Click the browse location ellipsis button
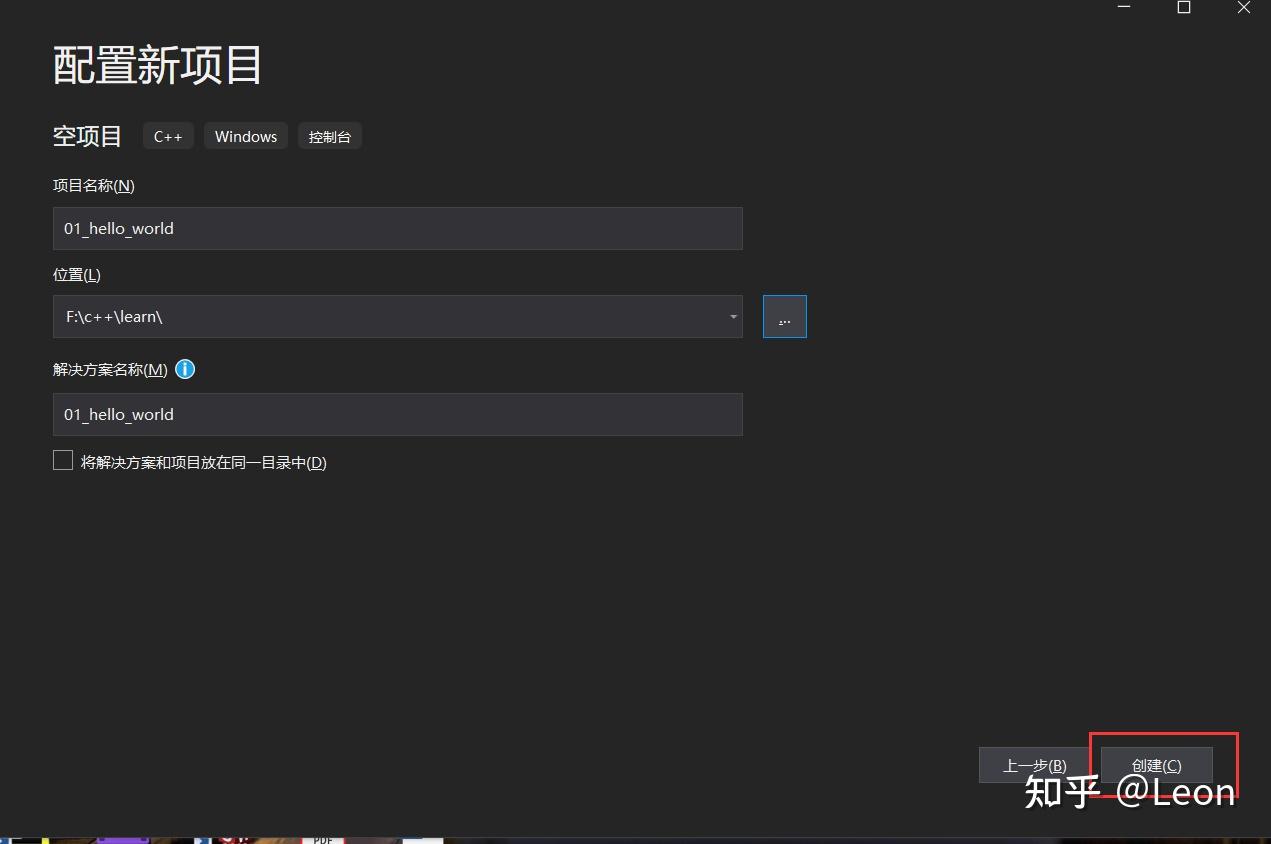 pyautogui.click(x=784, y=317)
